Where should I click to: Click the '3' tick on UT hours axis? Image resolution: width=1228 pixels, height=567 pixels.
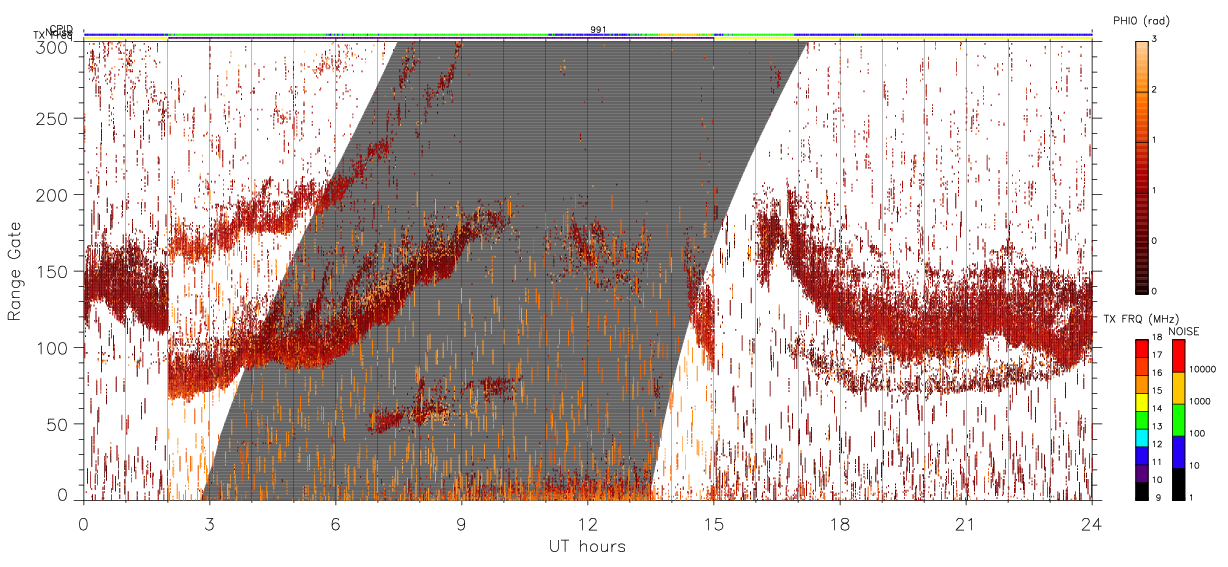pos(209,523)
